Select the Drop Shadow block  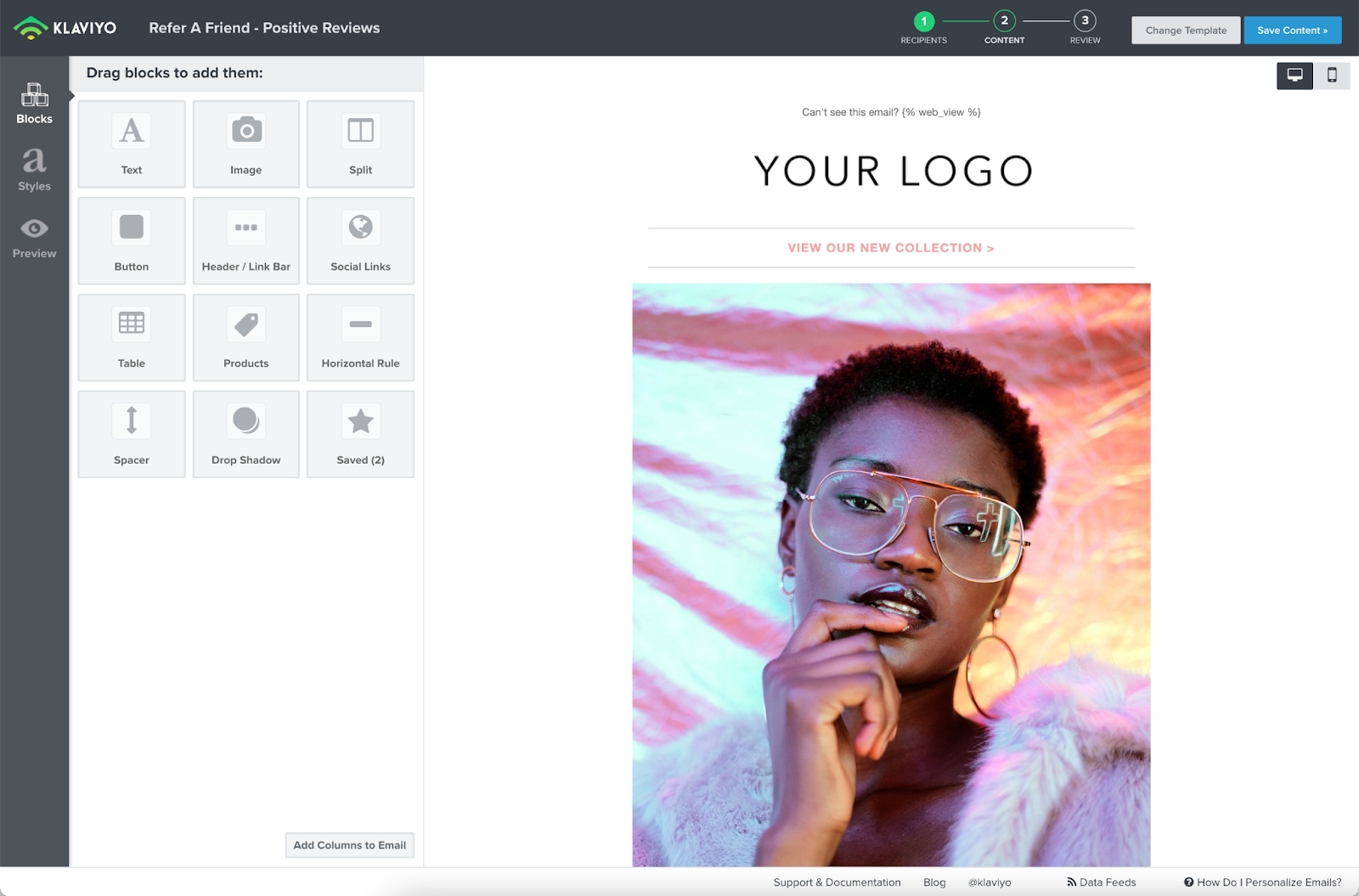(x=246, y=435)
